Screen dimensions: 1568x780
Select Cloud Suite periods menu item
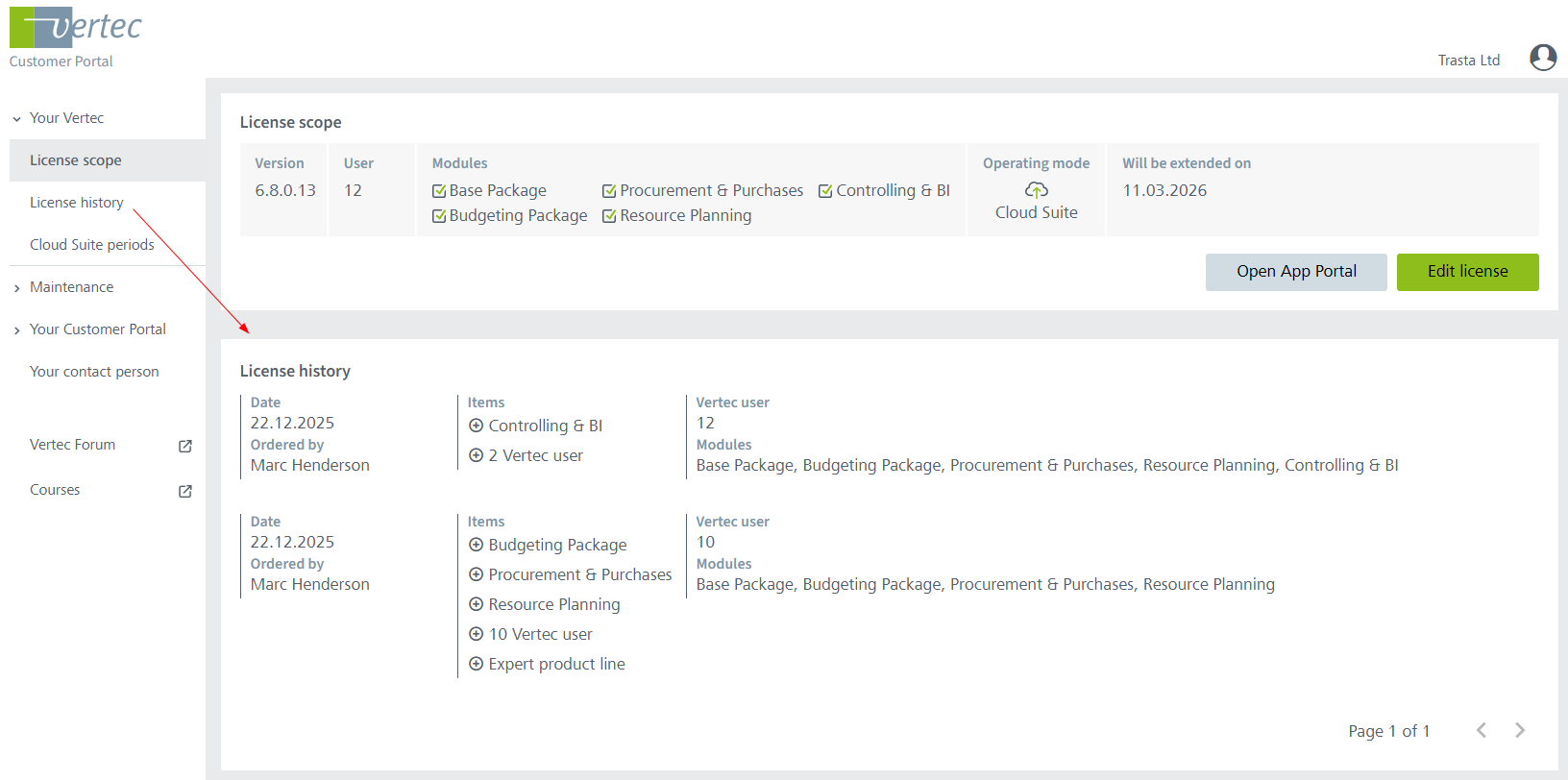tap(92, 245)
